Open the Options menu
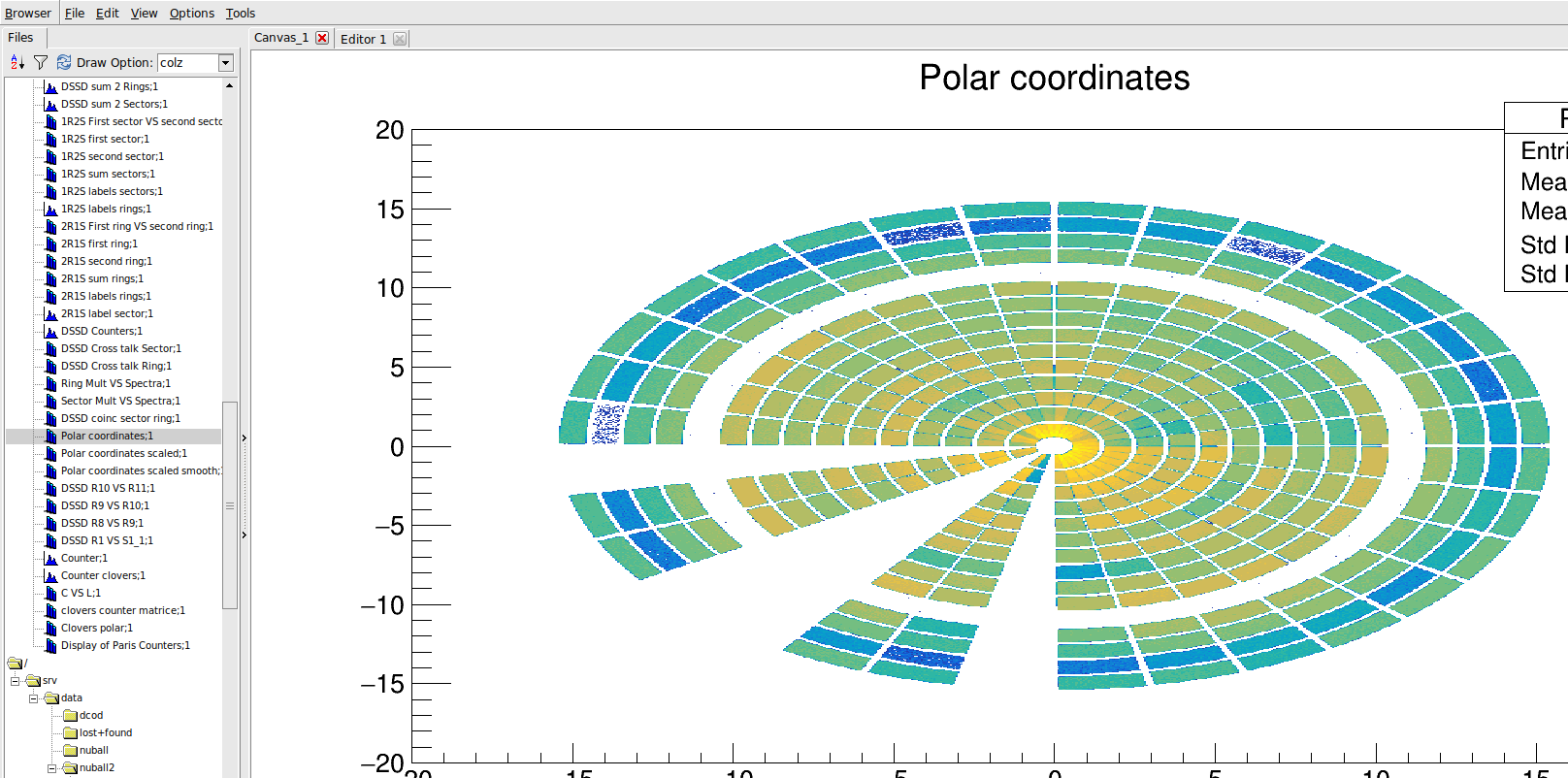The height and width of the screenshot is (778, 1568). 191,13
